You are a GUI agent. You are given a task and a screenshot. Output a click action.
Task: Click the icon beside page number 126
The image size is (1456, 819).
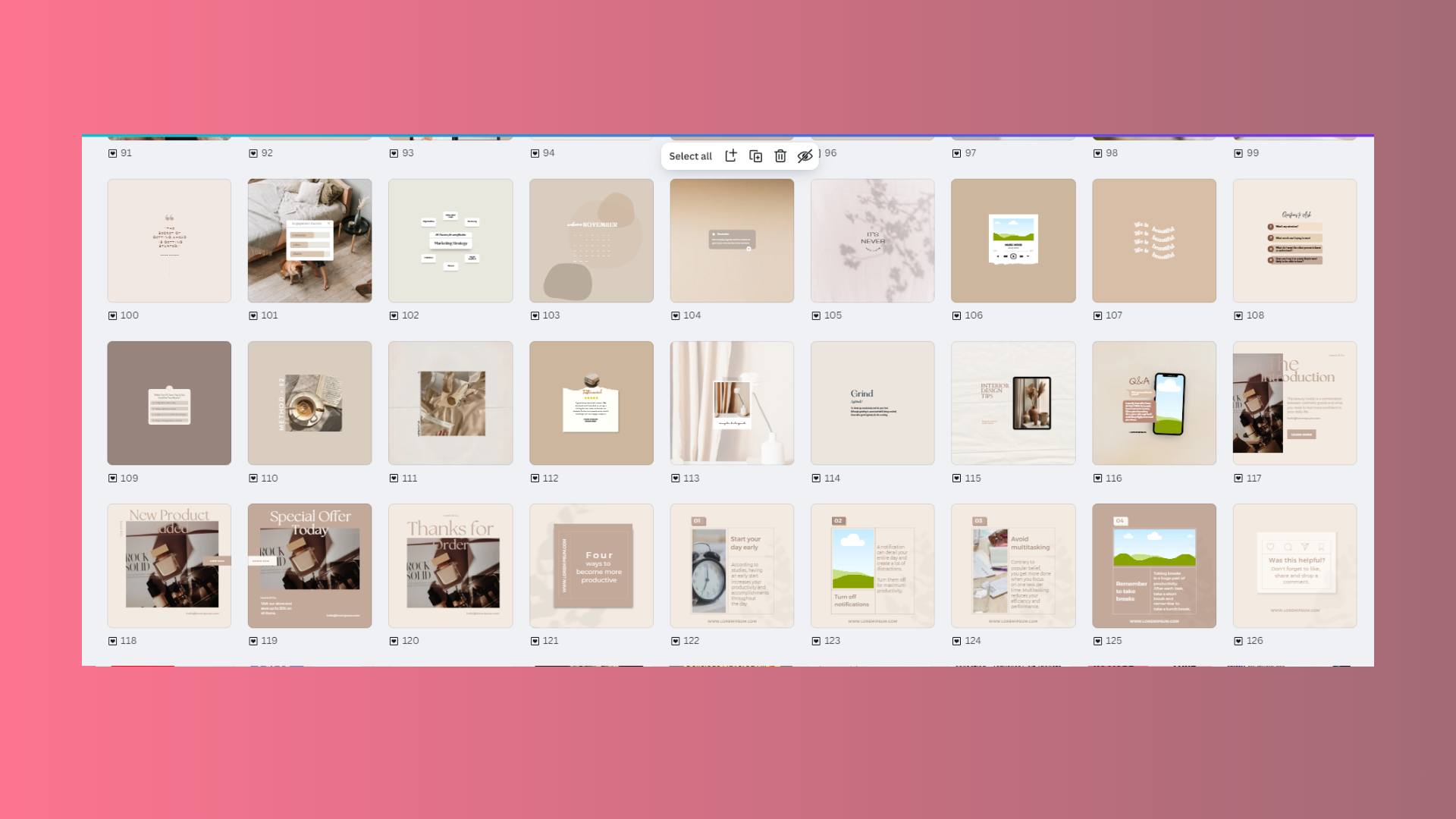(1238, 641)
